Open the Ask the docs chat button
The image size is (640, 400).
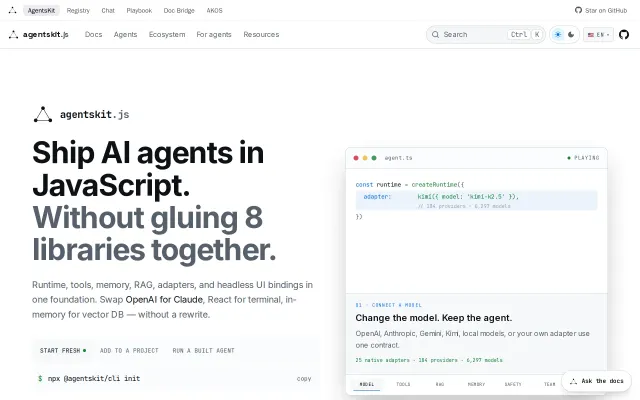pos(596,381)
